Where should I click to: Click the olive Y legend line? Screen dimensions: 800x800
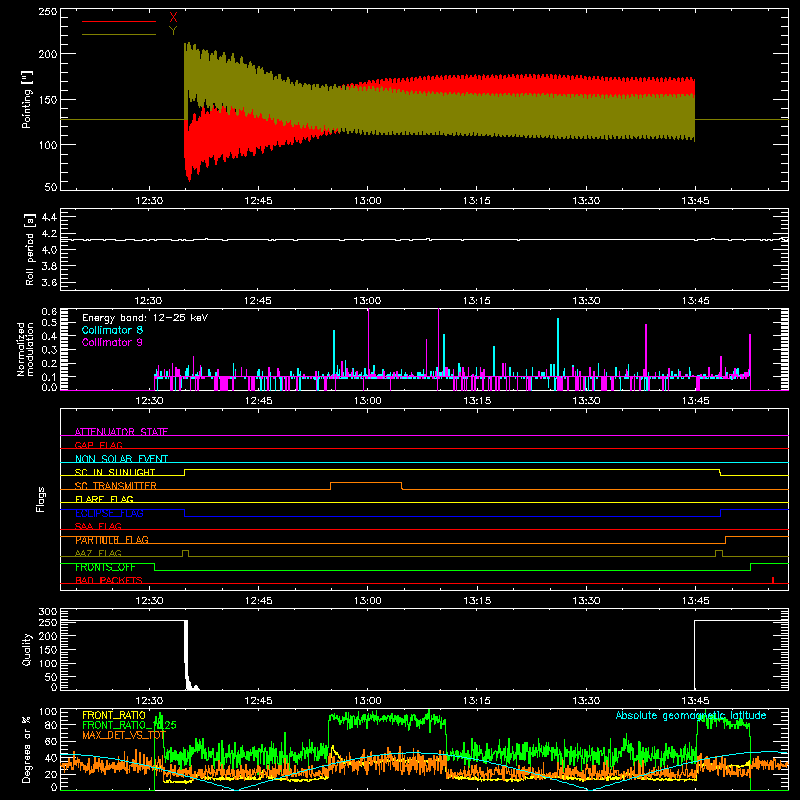coord(119,34)
